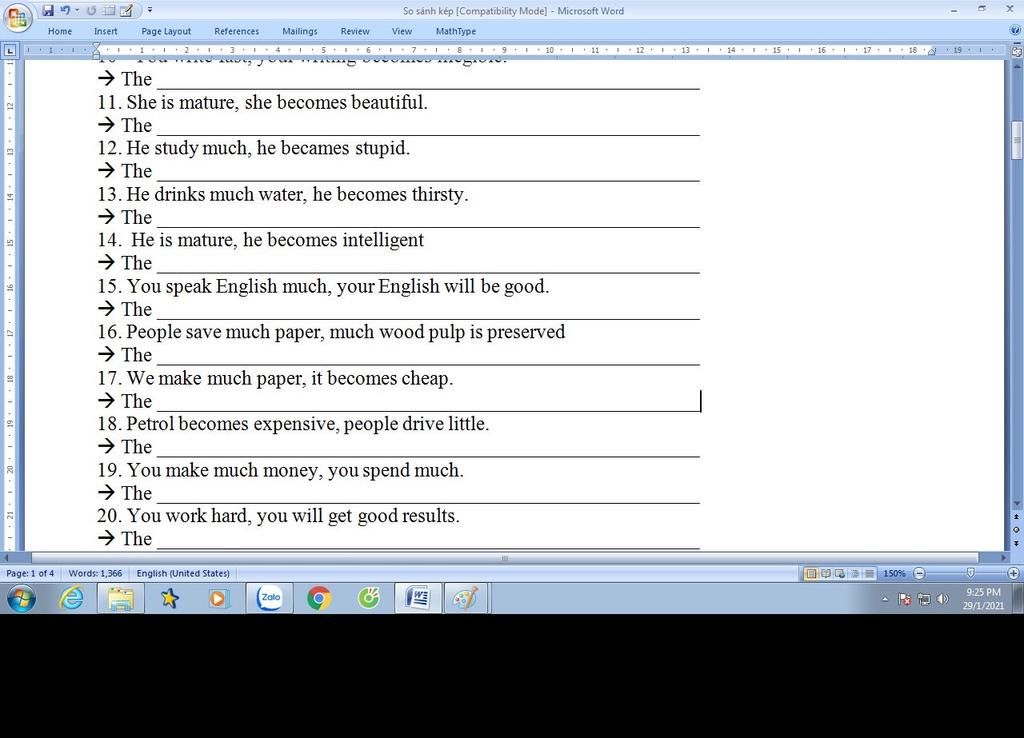Open Paint from the taskbar
Viewport: 1024px width, 738px height.
466,598
